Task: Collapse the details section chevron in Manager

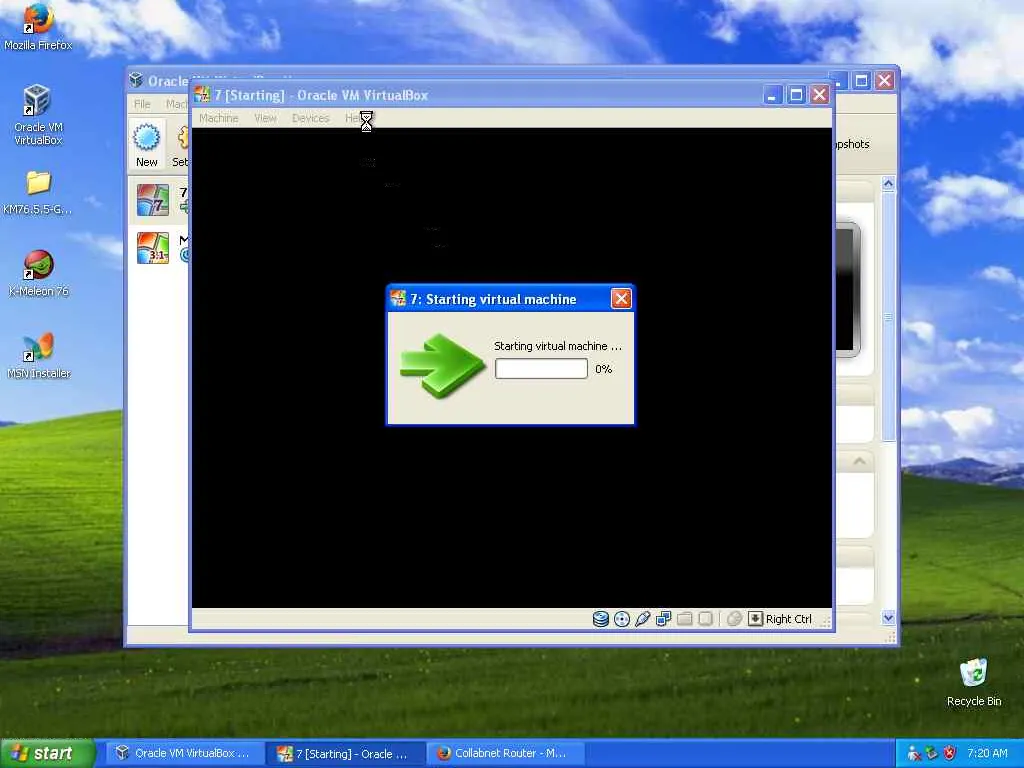Action: 859,462
